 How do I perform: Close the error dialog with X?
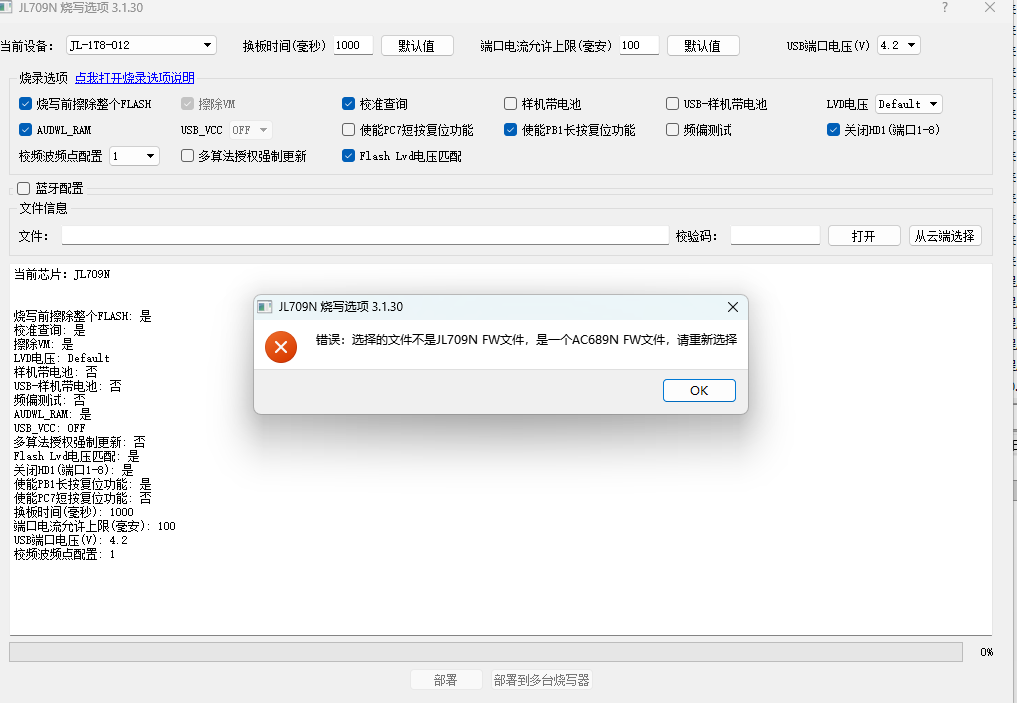[733, 307]
